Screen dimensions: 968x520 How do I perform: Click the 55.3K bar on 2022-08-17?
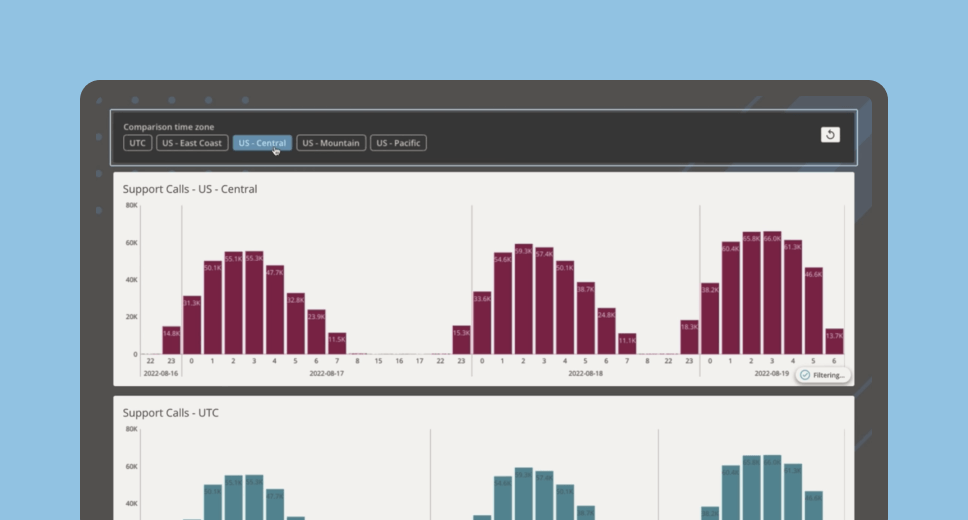click(254, 303)
